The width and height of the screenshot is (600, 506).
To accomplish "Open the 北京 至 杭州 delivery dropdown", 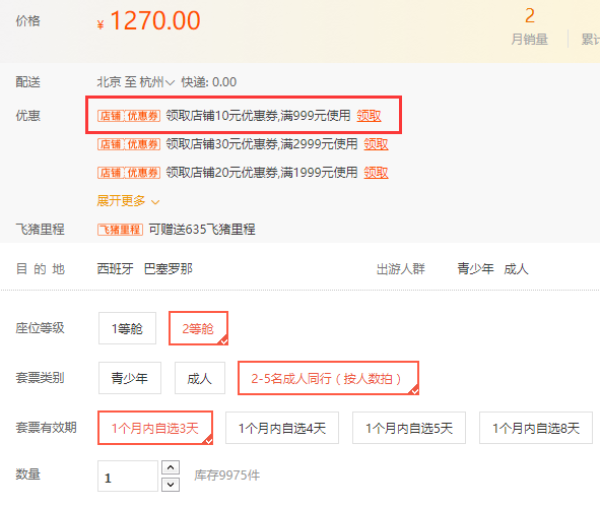I will pyautogui.click(x=135, y=82).
